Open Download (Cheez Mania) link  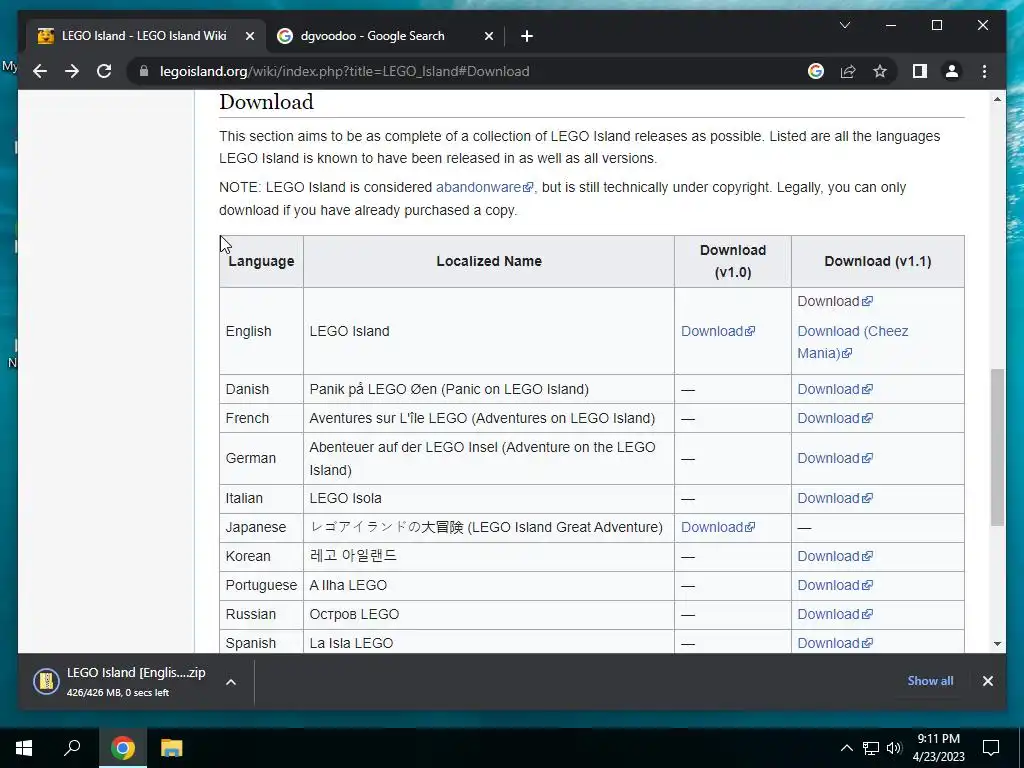pyautogui.click(x=852, y=342)
